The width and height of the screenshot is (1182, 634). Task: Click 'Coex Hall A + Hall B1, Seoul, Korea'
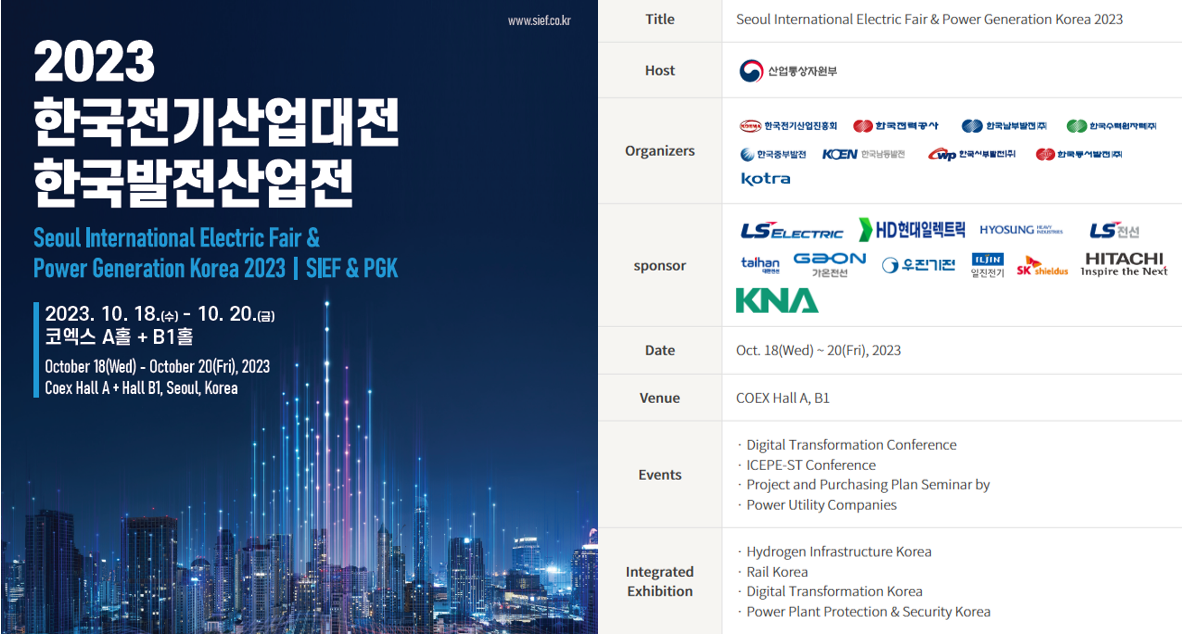[141, 388]
